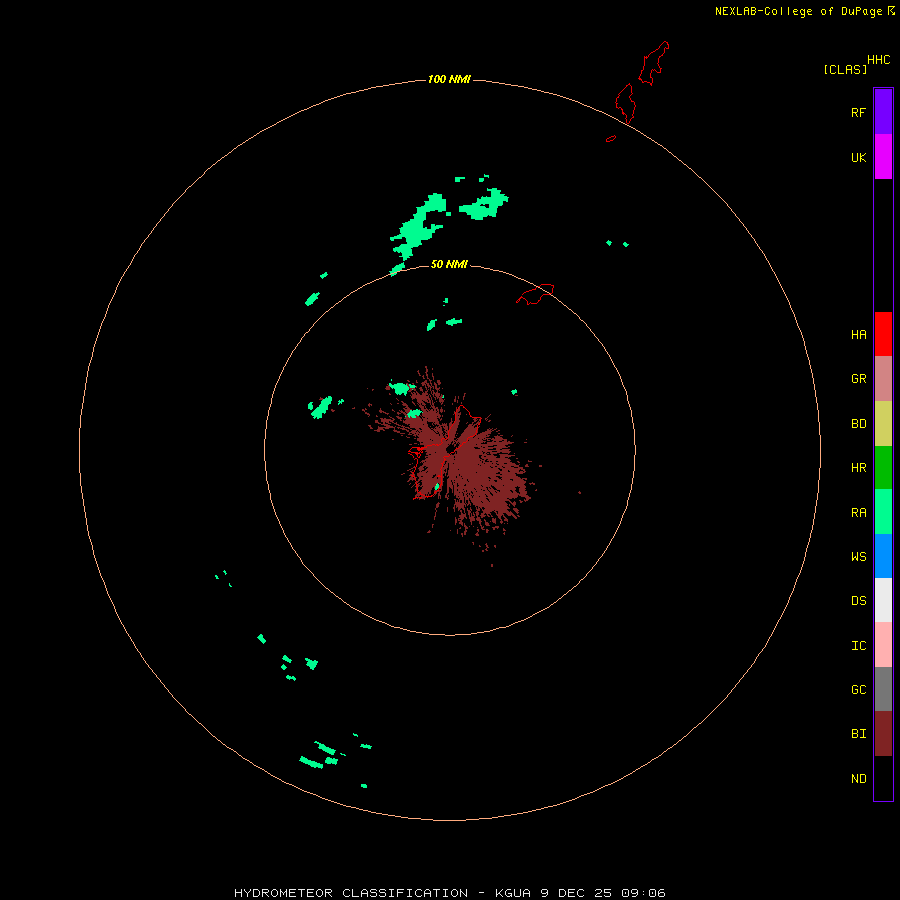Click the HR legend label
The width and height of the screenshot is (900, 900).
point(858,468)
